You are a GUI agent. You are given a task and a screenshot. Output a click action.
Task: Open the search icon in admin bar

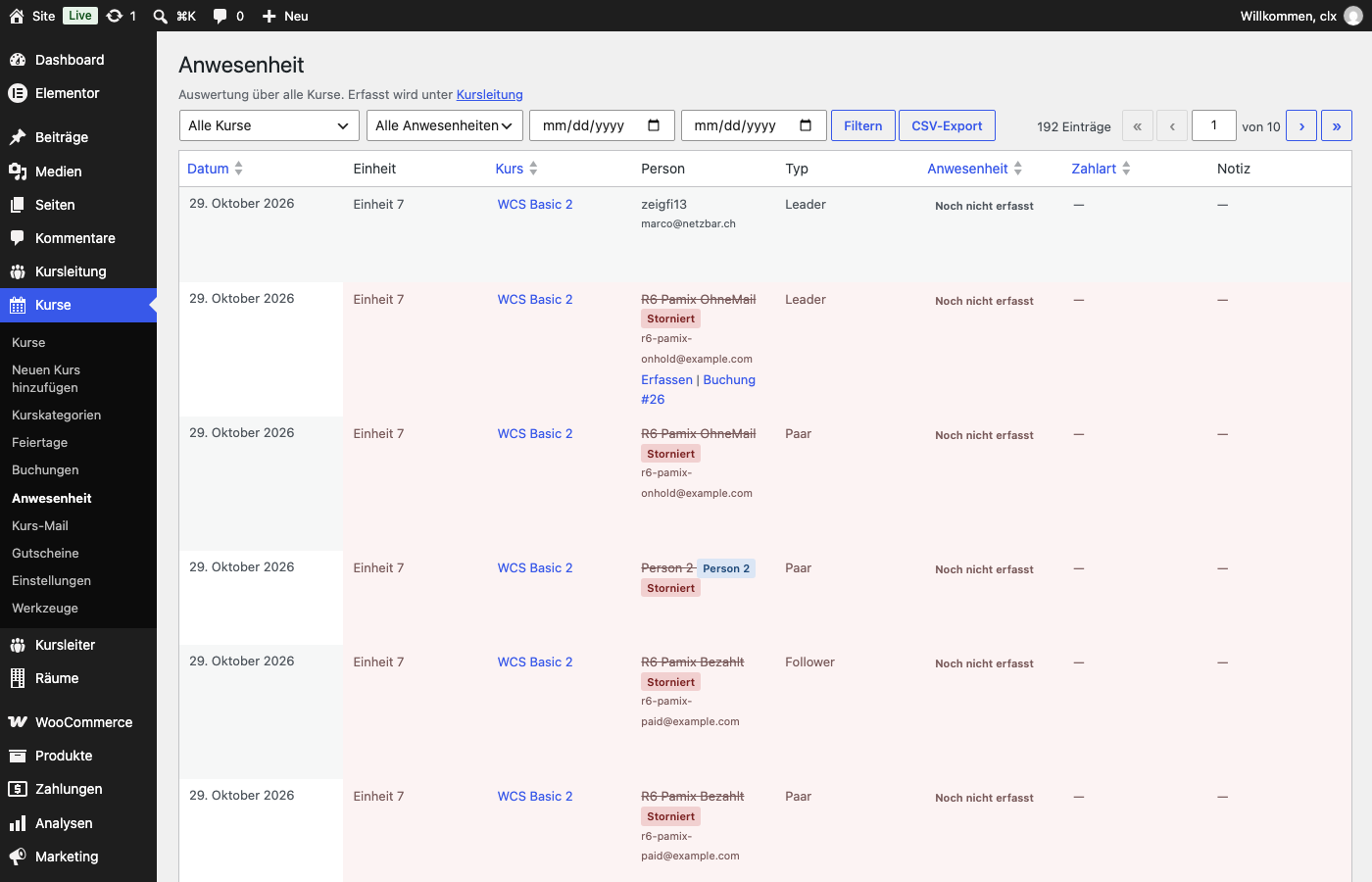(x=161, y=16)
